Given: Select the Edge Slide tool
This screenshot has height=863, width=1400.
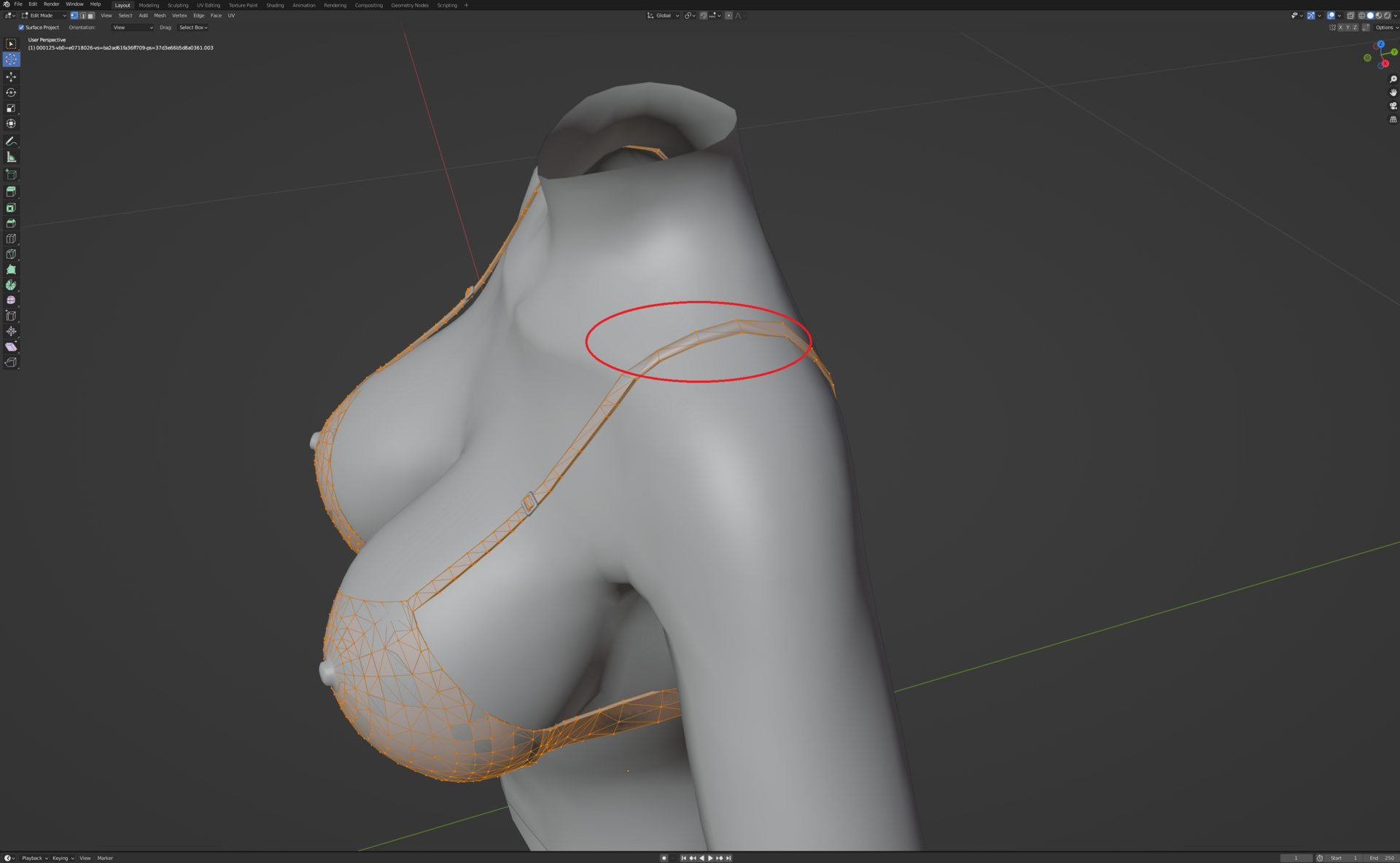Looking at the screenshot, I should pos(11,316).
